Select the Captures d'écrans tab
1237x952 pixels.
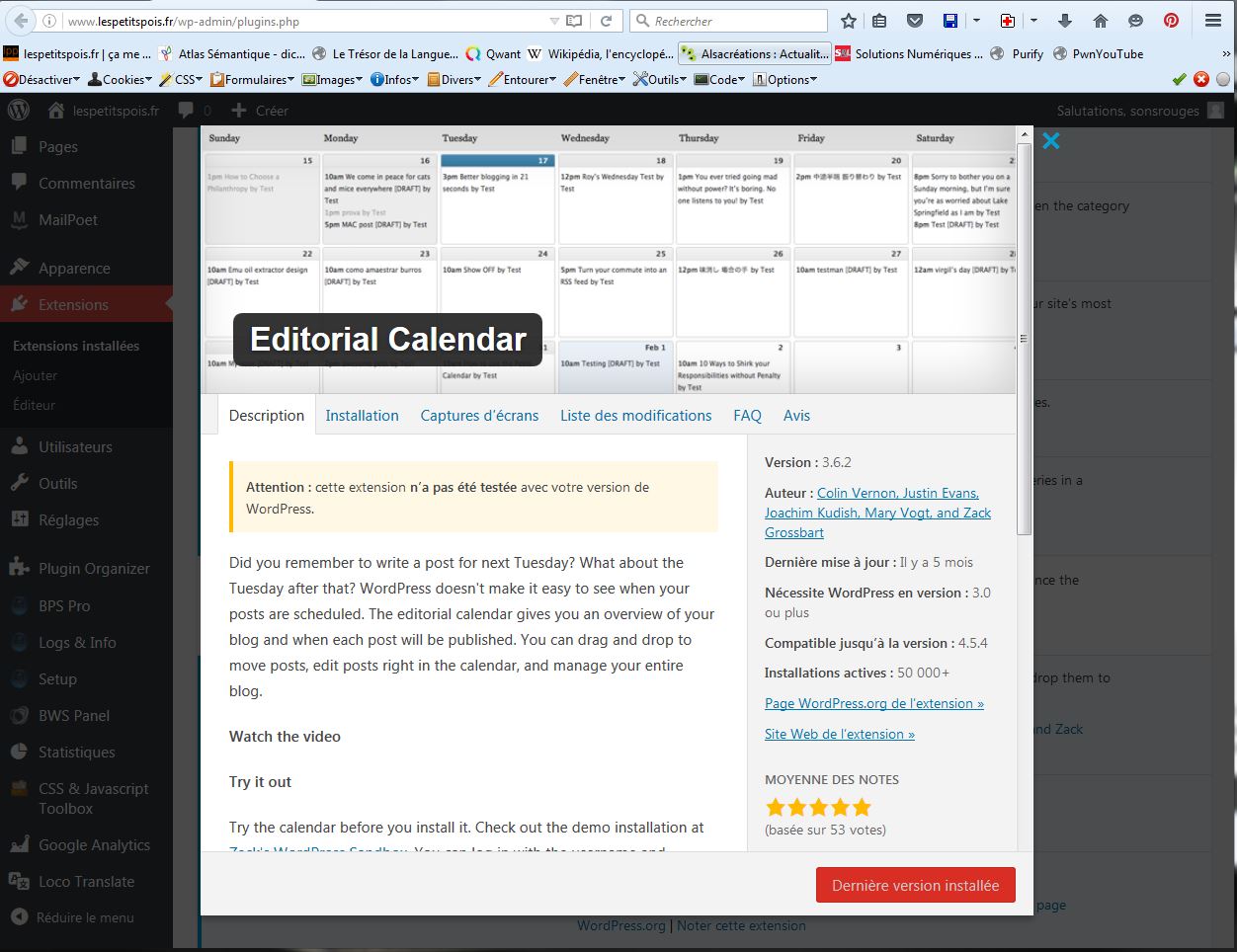click(x=479, y=416)
